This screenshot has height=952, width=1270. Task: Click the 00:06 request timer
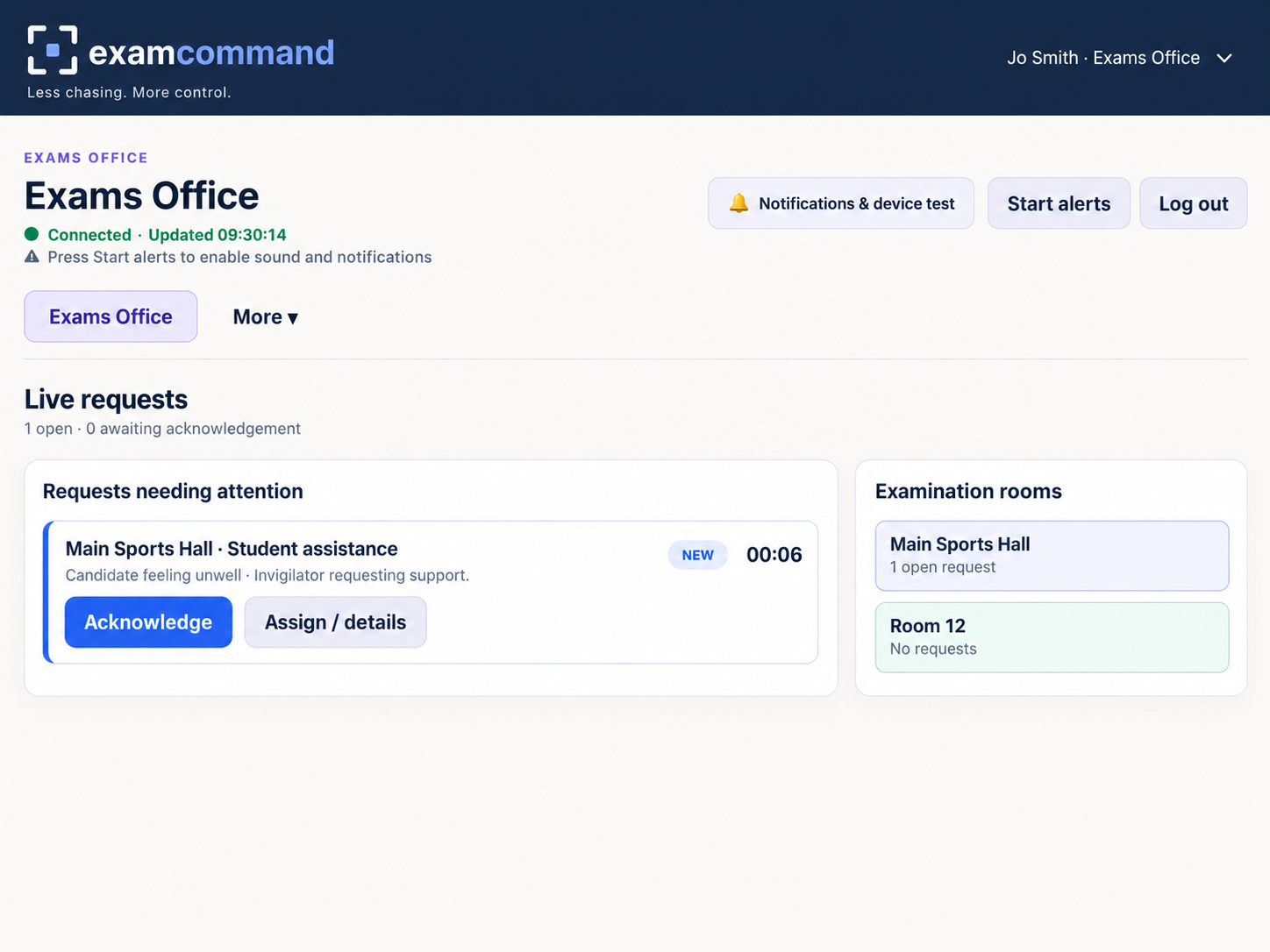774,555
